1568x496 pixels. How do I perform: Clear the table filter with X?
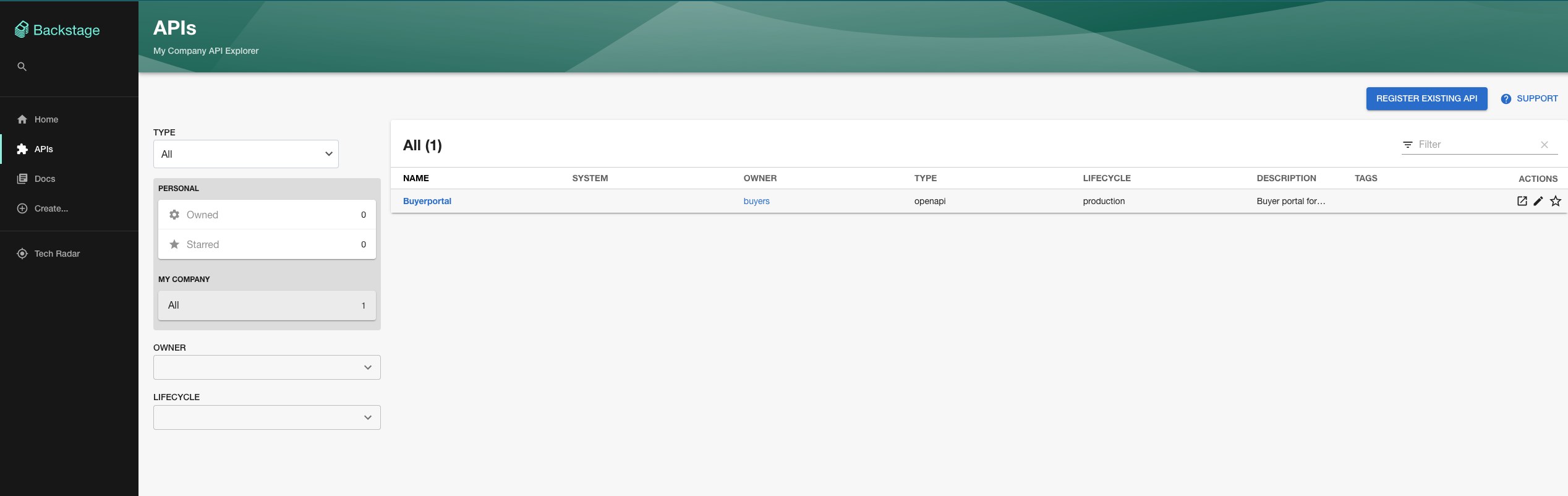pos(1545,145)
